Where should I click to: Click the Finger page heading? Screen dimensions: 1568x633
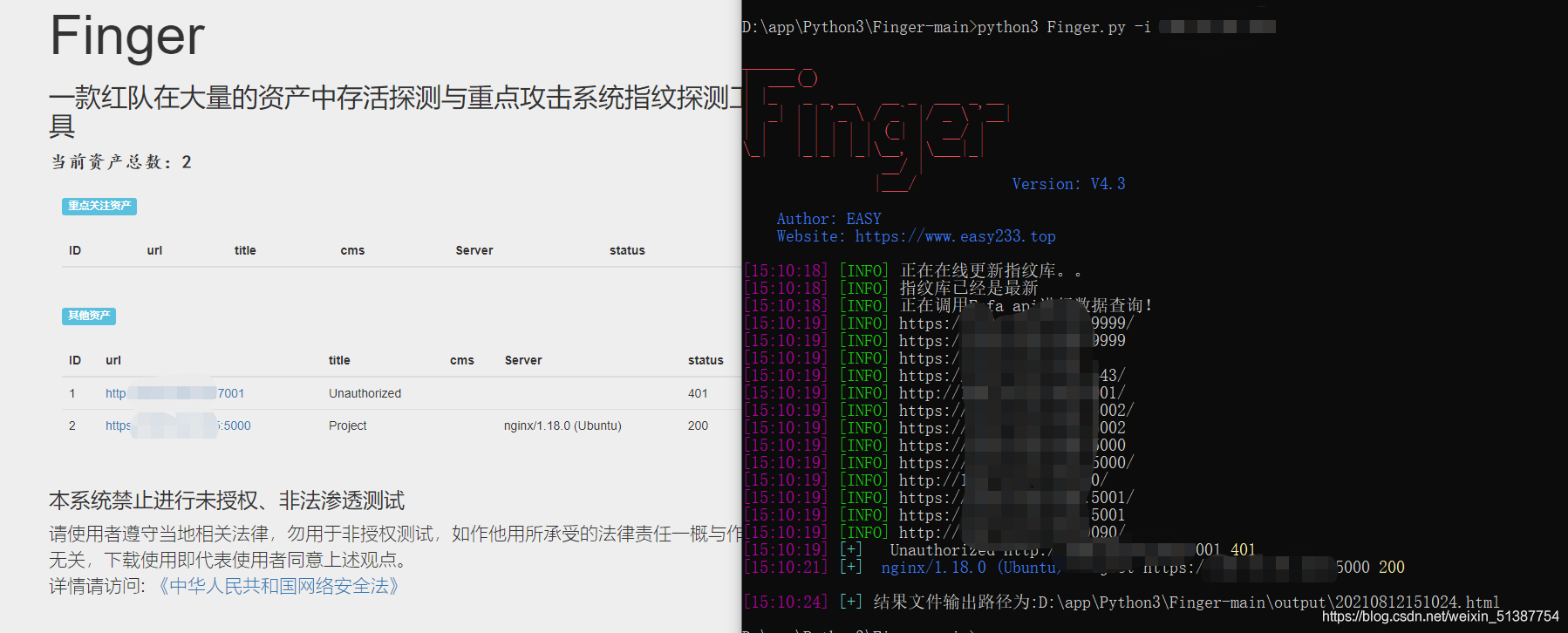click(127, 37)
